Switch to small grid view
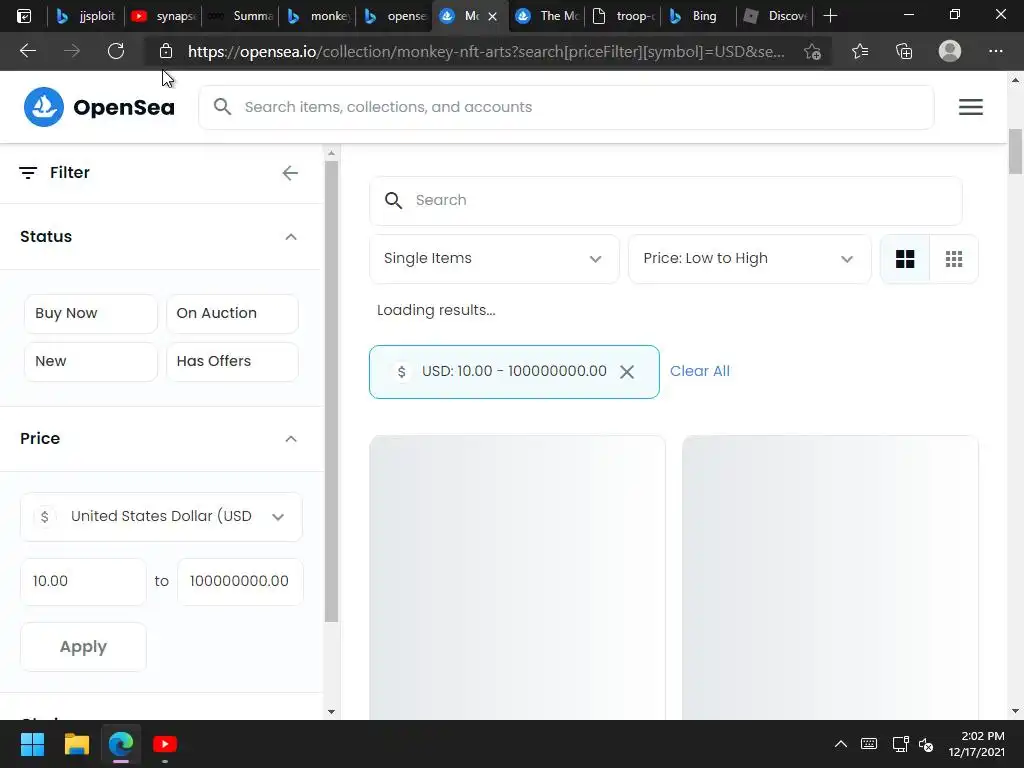This screenshot has width=1024, height=768. (953, 259)
